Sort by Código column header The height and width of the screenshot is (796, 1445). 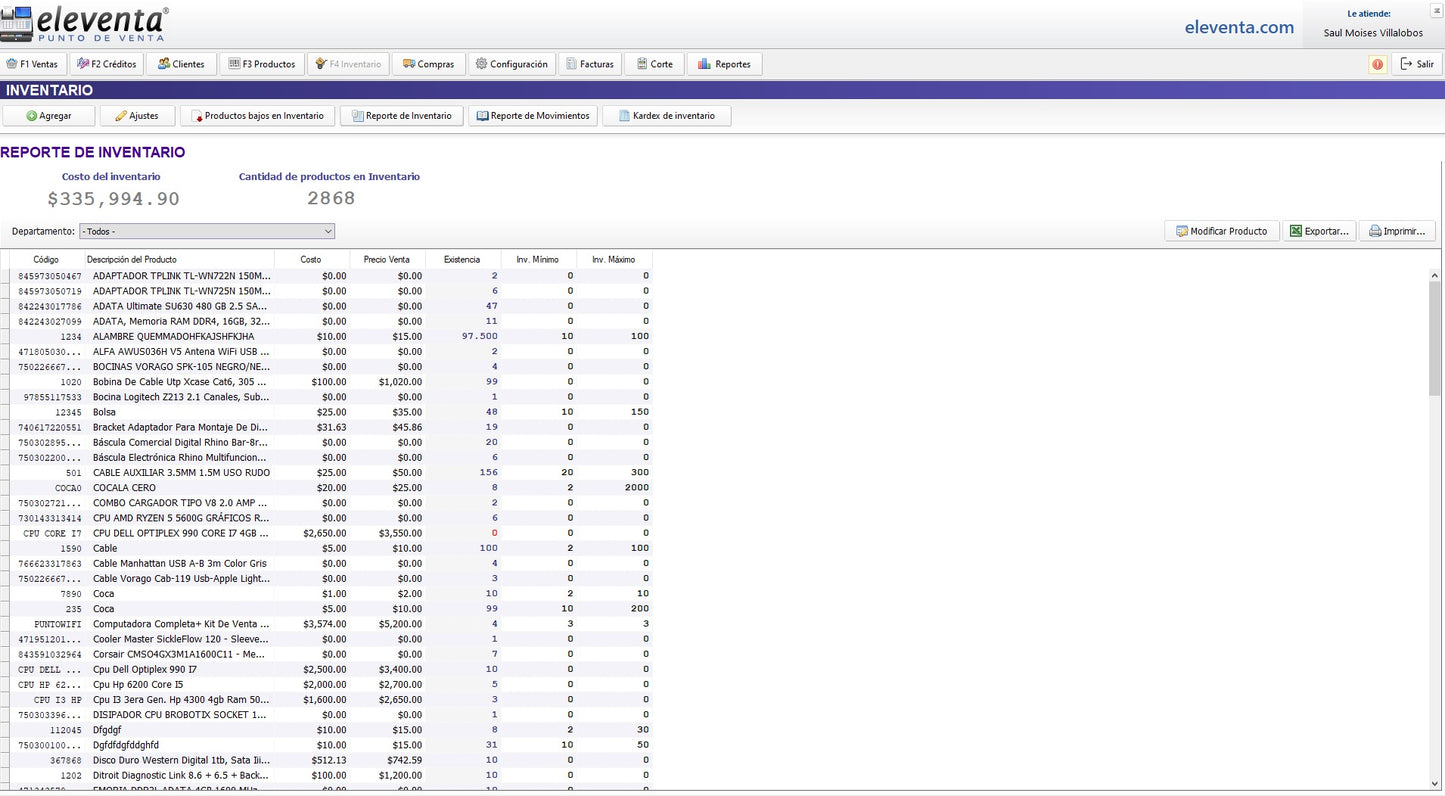(46, 260)
